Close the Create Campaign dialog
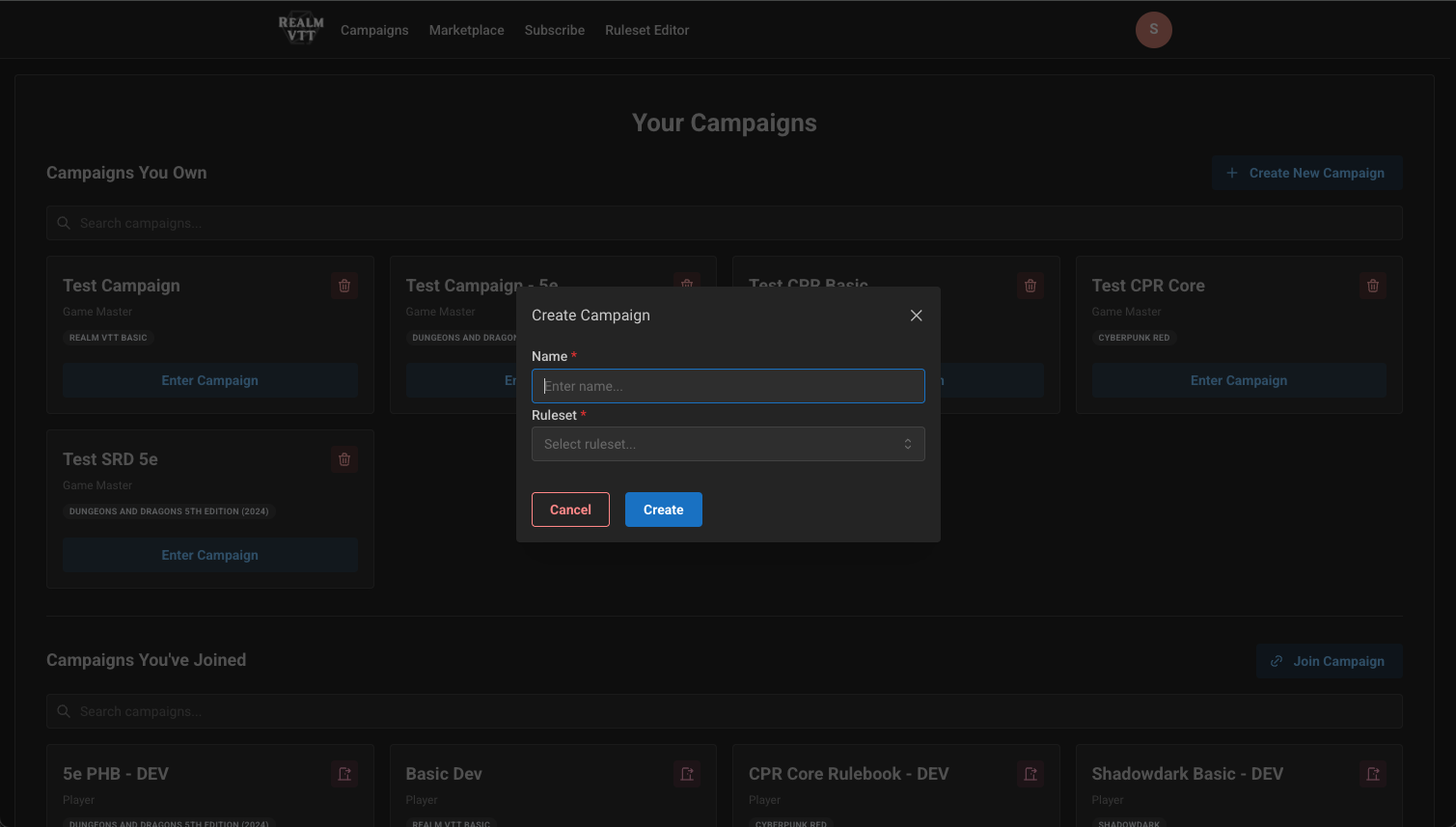Screen dimensions: 1456x827 point(916,316)
